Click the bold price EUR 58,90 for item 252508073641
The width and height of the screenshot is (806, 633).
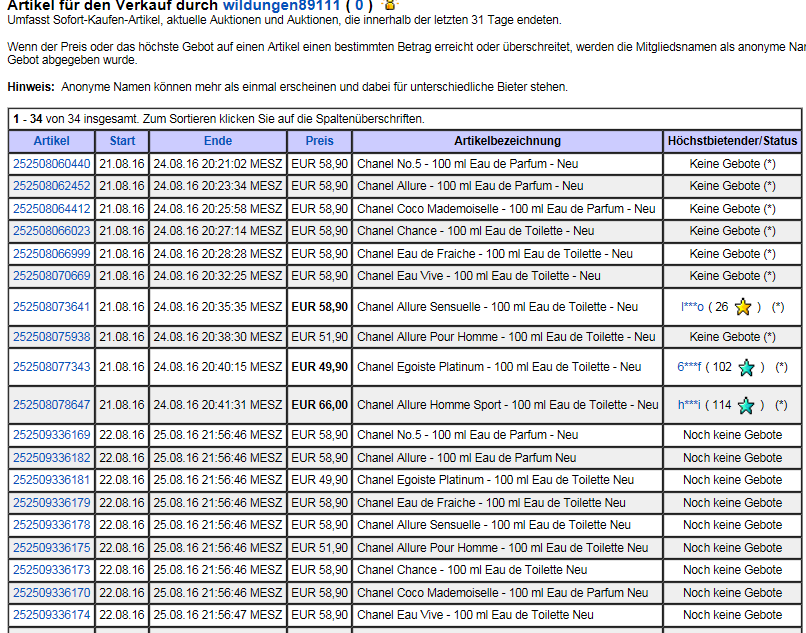pos(320,307)
